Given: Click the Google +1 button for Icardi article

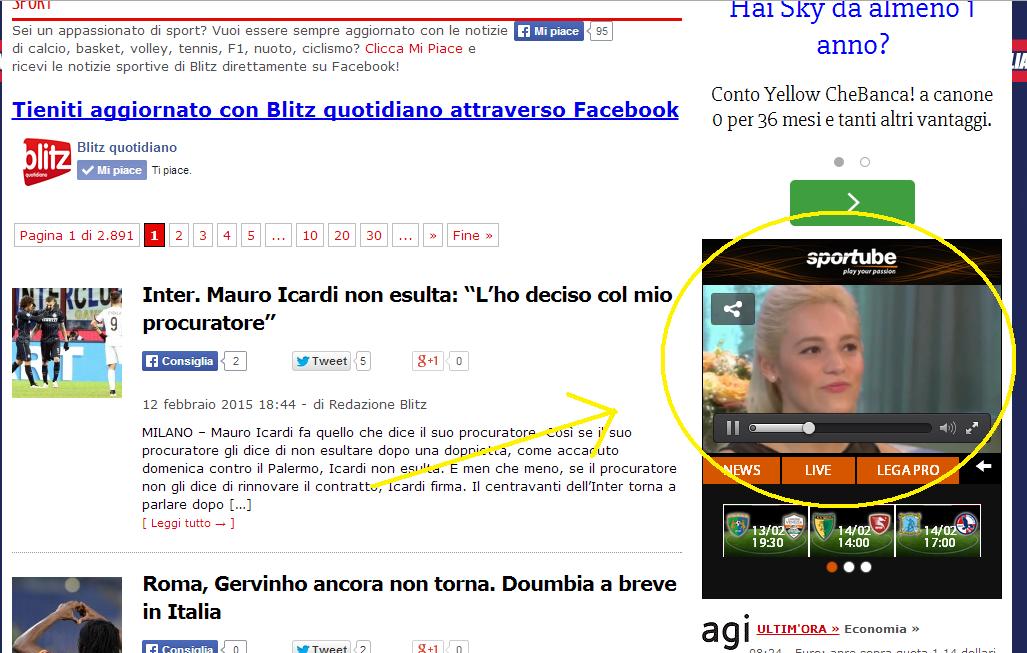Looking at the screenshot, I should click(x=428, y=361).
